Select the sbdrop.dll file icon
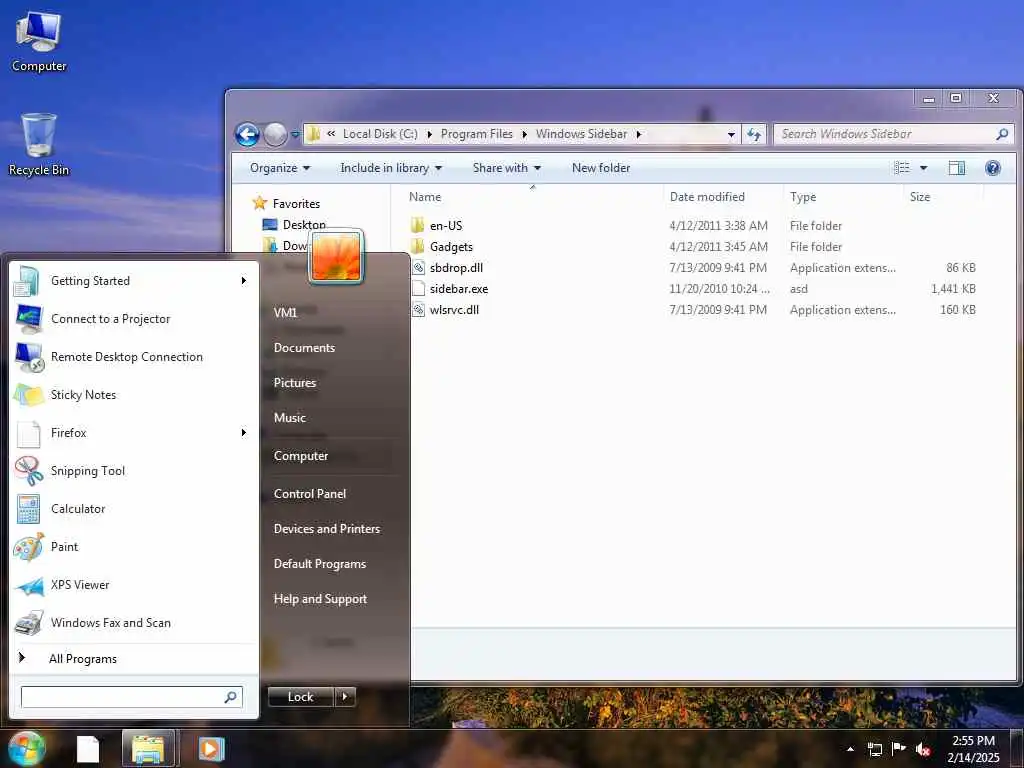This screenshot has width=1024, height=768. (x=419, y=268)
